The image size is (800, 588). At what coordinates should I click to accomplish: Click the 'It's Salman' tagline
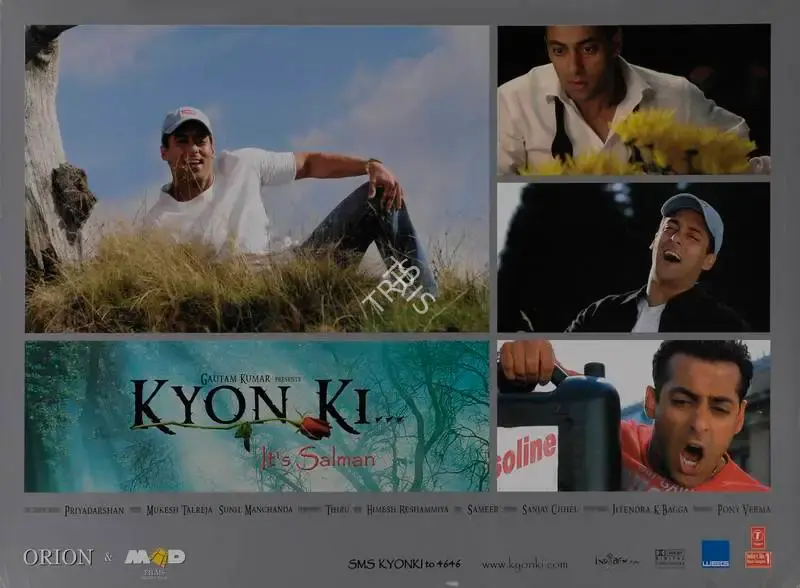pos(318,458)
